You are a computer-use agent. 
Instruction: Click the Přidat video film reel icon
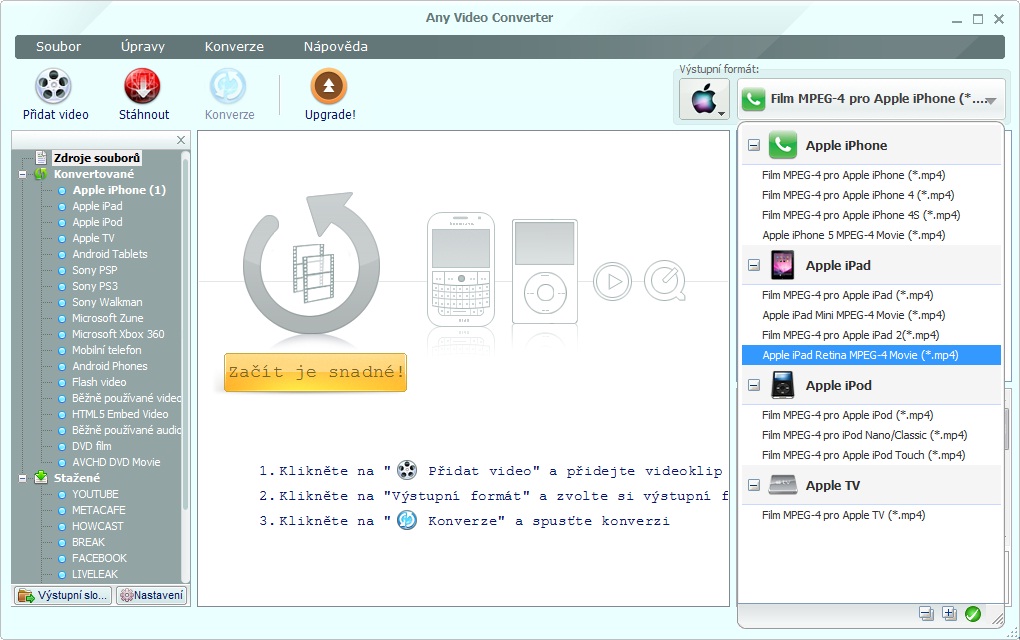(x=53, y=86)
